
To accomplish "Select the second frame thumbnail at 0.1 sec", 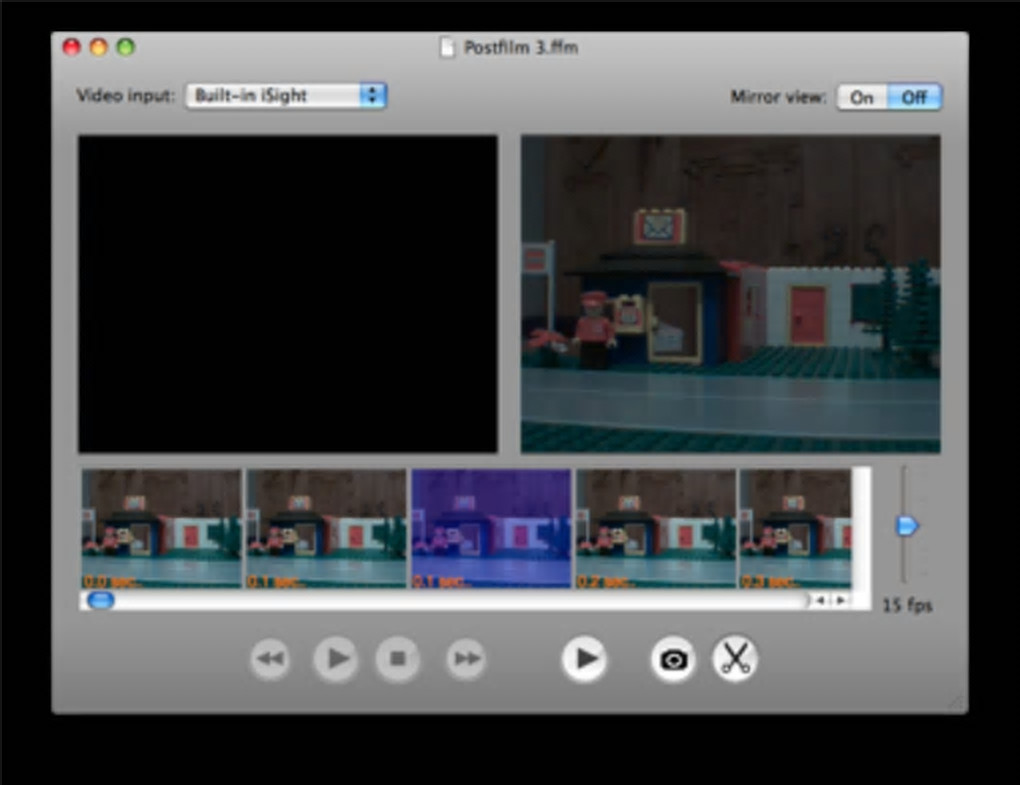I will 327,529.
